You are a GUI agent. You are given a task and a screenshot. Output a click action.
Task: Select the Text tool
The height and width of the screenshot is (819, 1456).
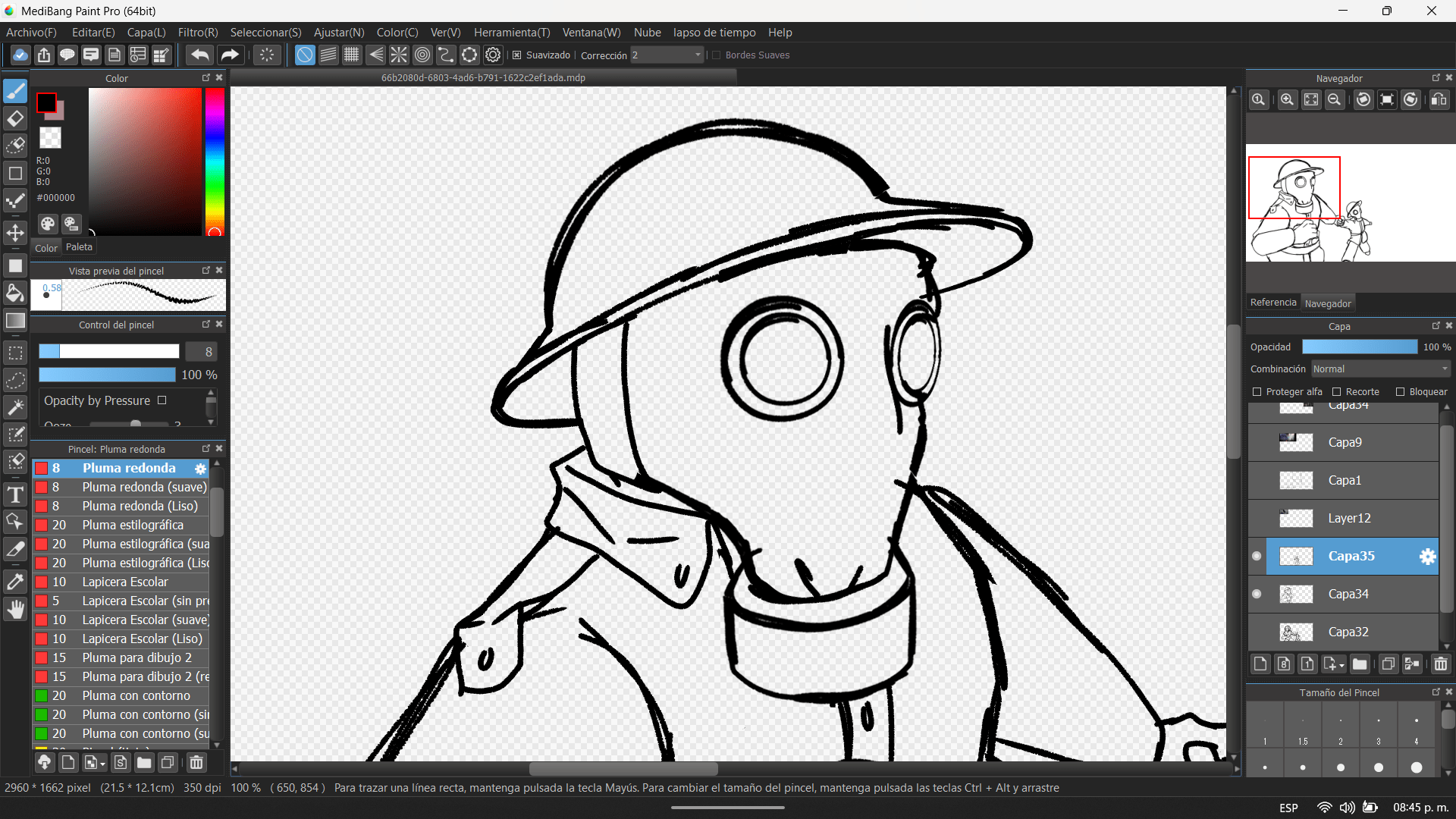(15, 495)
